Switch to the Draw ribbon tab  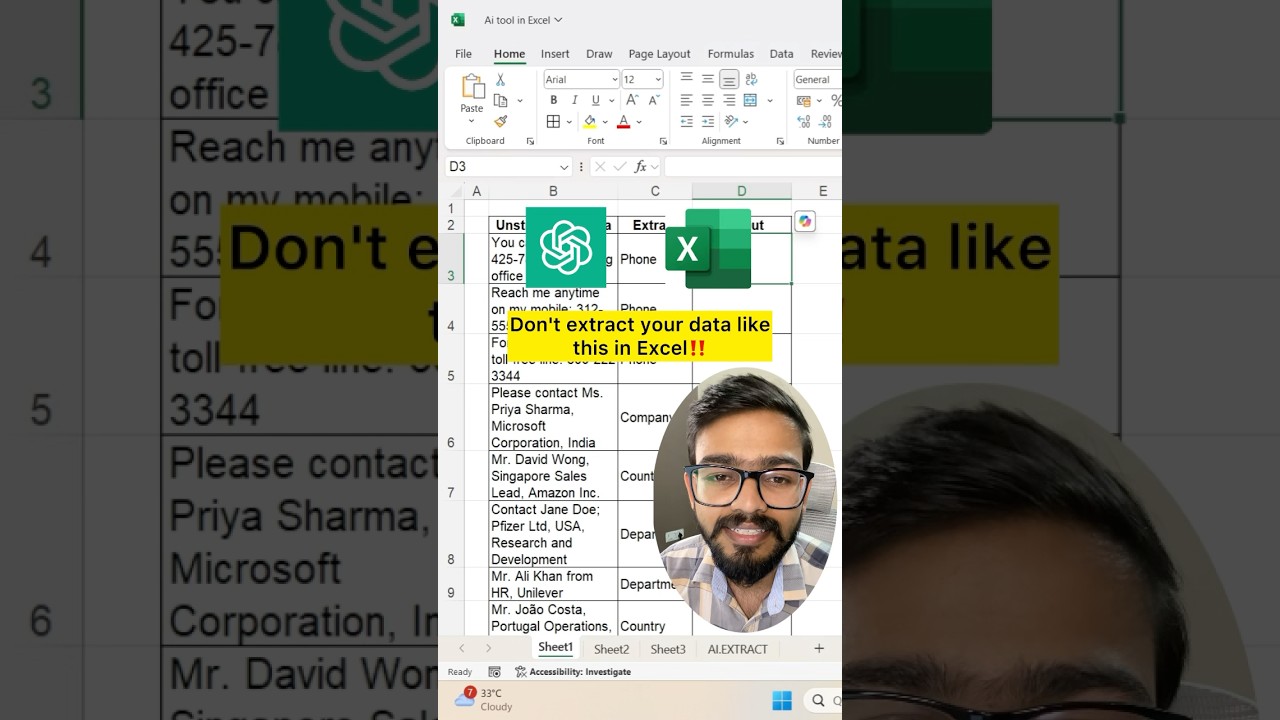pyautogui.click(x=599, y=54)
